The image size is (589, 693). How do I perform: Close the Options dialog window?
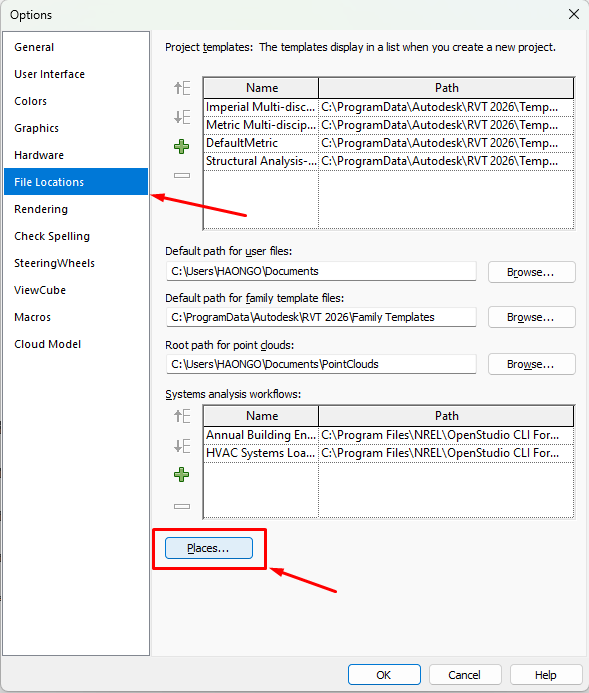tap(574, 14)
